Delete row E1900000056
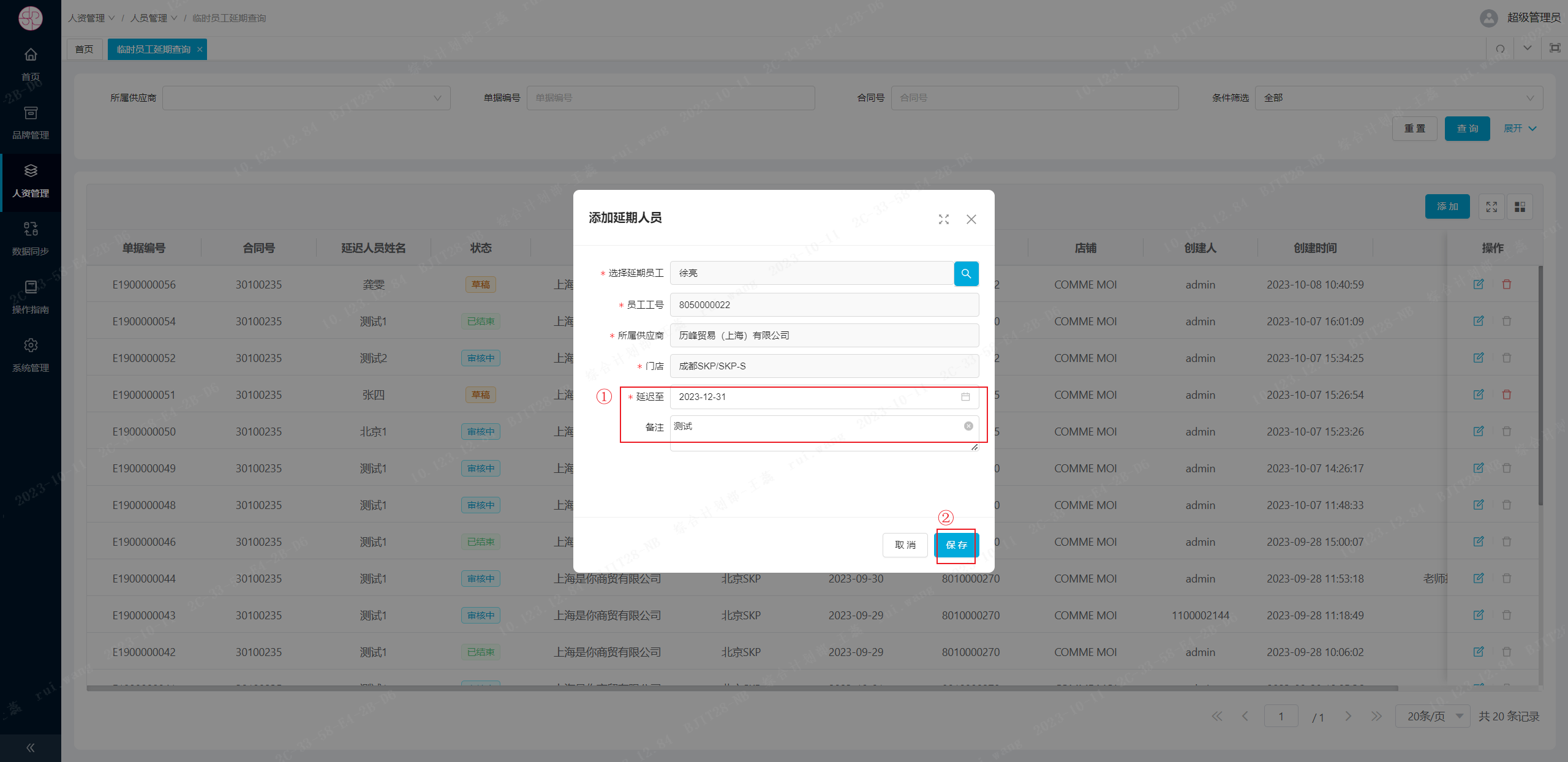The height and width of the screenshot is (762, 1568). [1507, 284]
